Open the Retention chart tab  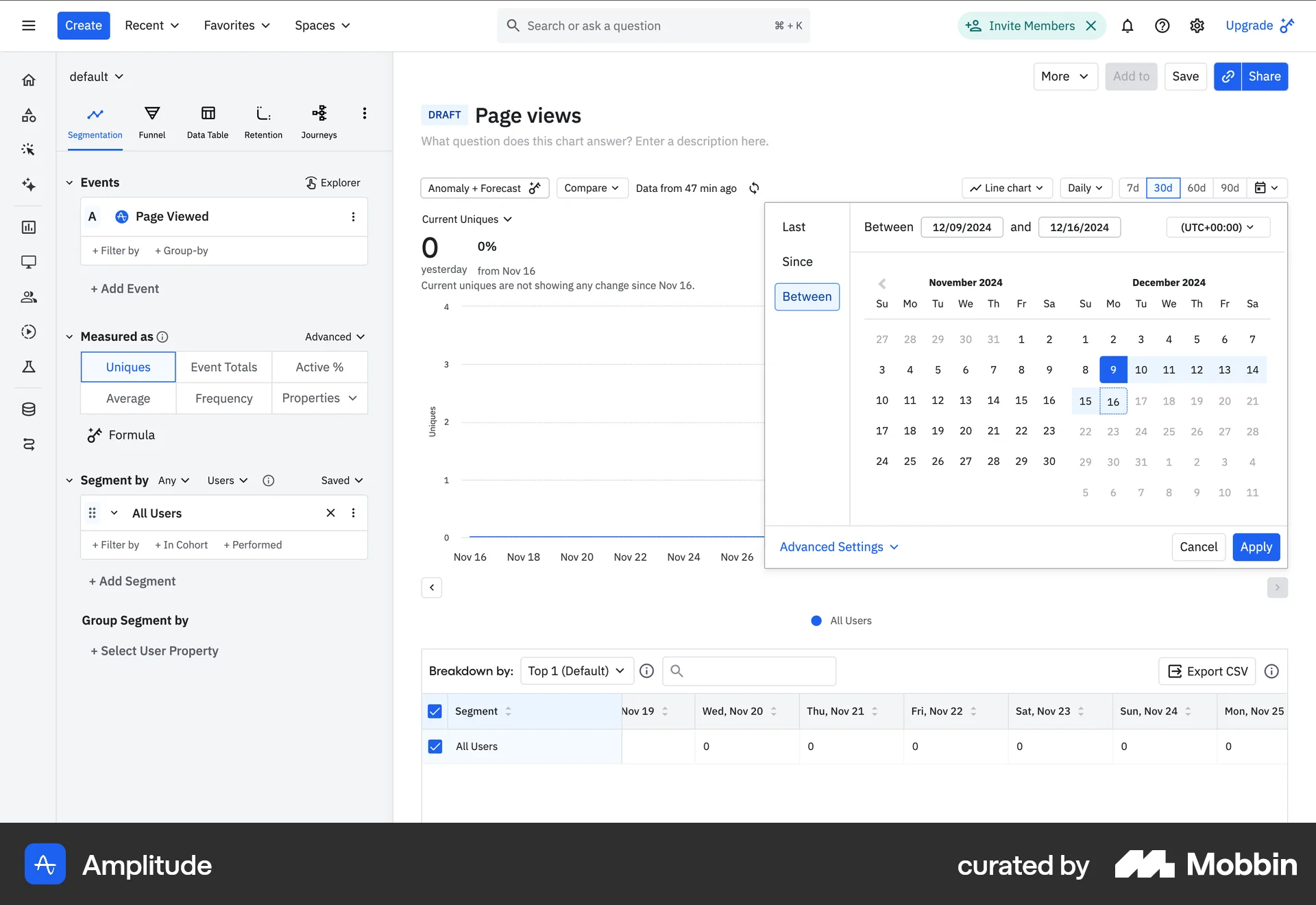pyautogui.click(x=263, y=121)
